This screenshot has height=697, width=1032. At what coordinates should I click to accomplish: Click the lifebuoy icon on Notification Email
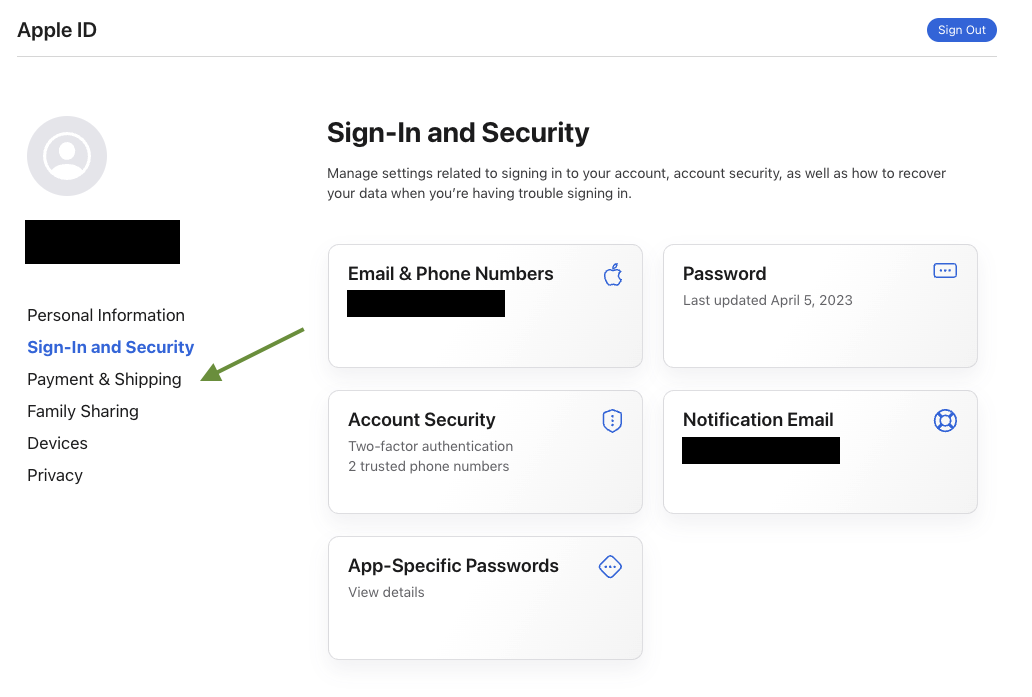click(945, 420)
